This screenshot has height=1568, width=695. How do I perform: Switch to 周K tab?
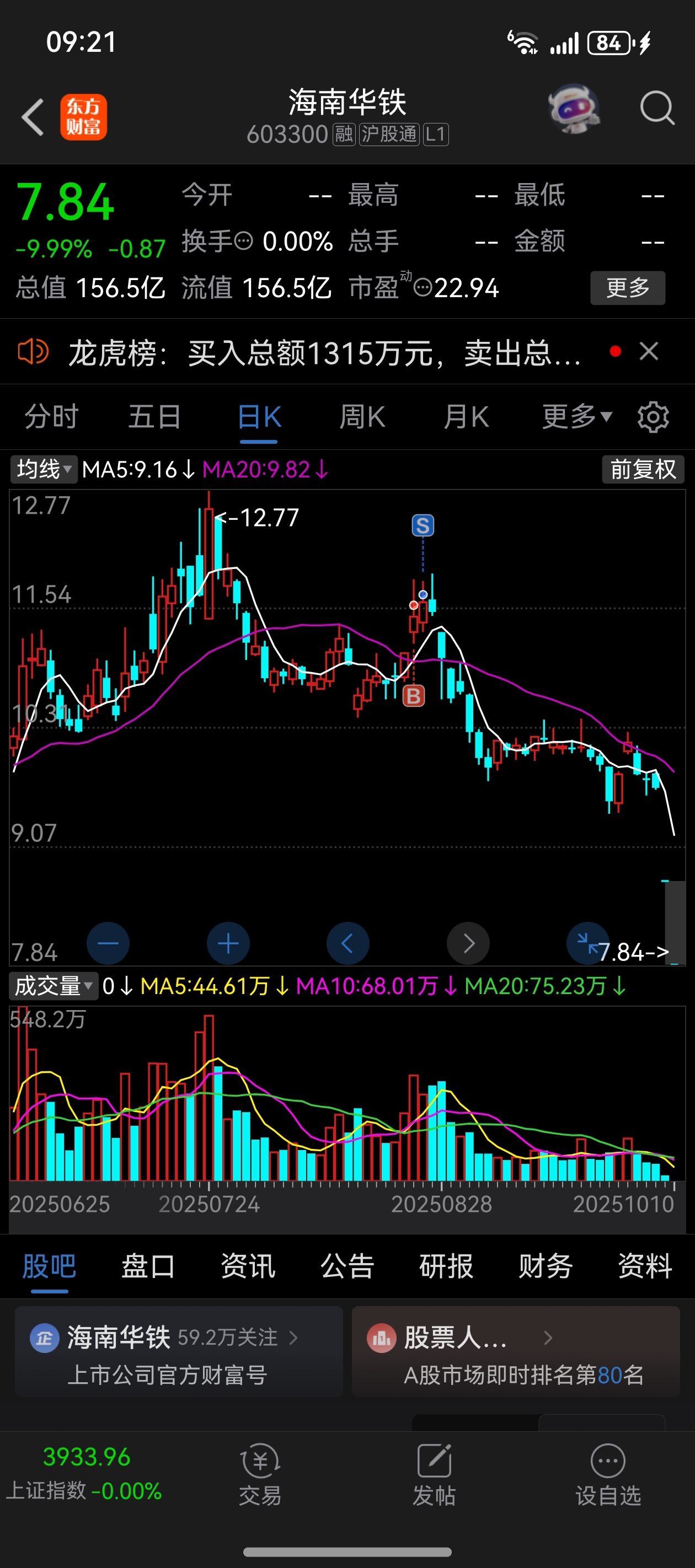pyautogui.click(x=362, y=417)
